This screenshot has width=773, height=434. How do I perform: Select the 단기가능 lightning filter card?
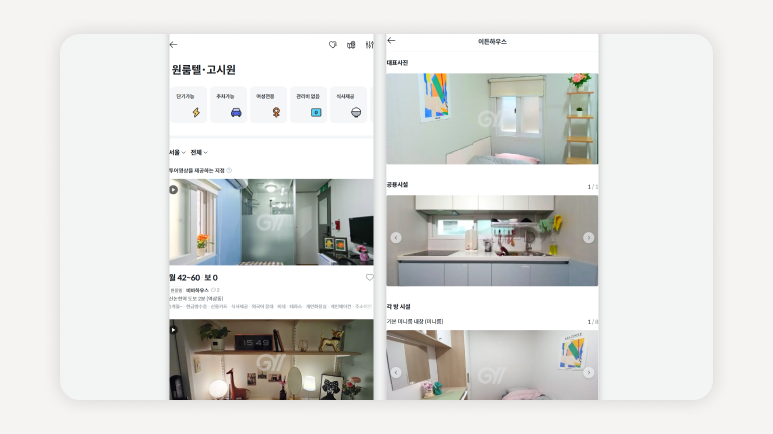pos(188,105)
